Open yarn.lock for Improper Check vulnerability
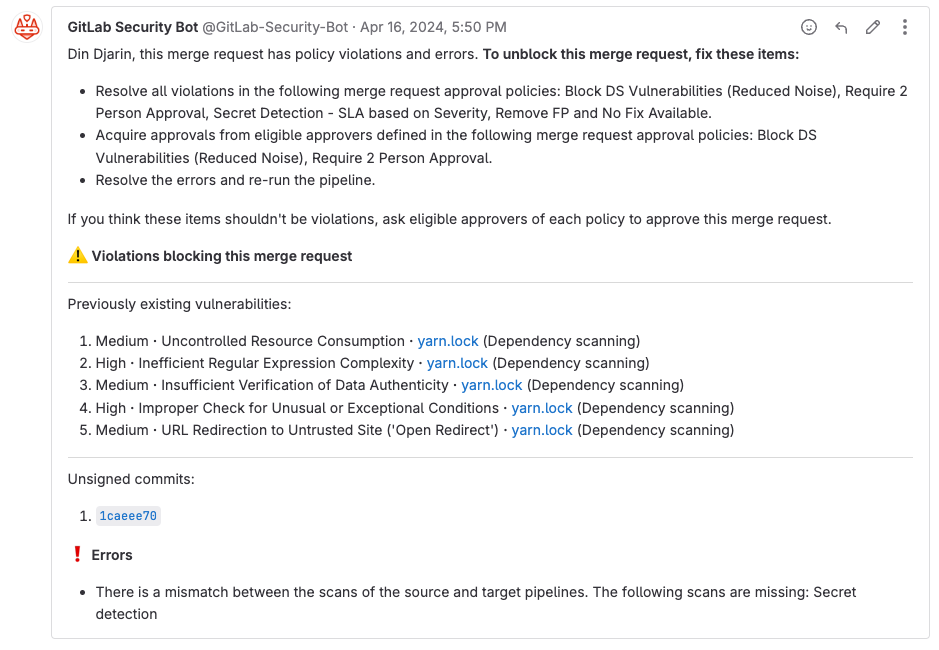Image resolution: width=939 pixels, height=650 pixels. pyautogui.click(x=542, y=408)
